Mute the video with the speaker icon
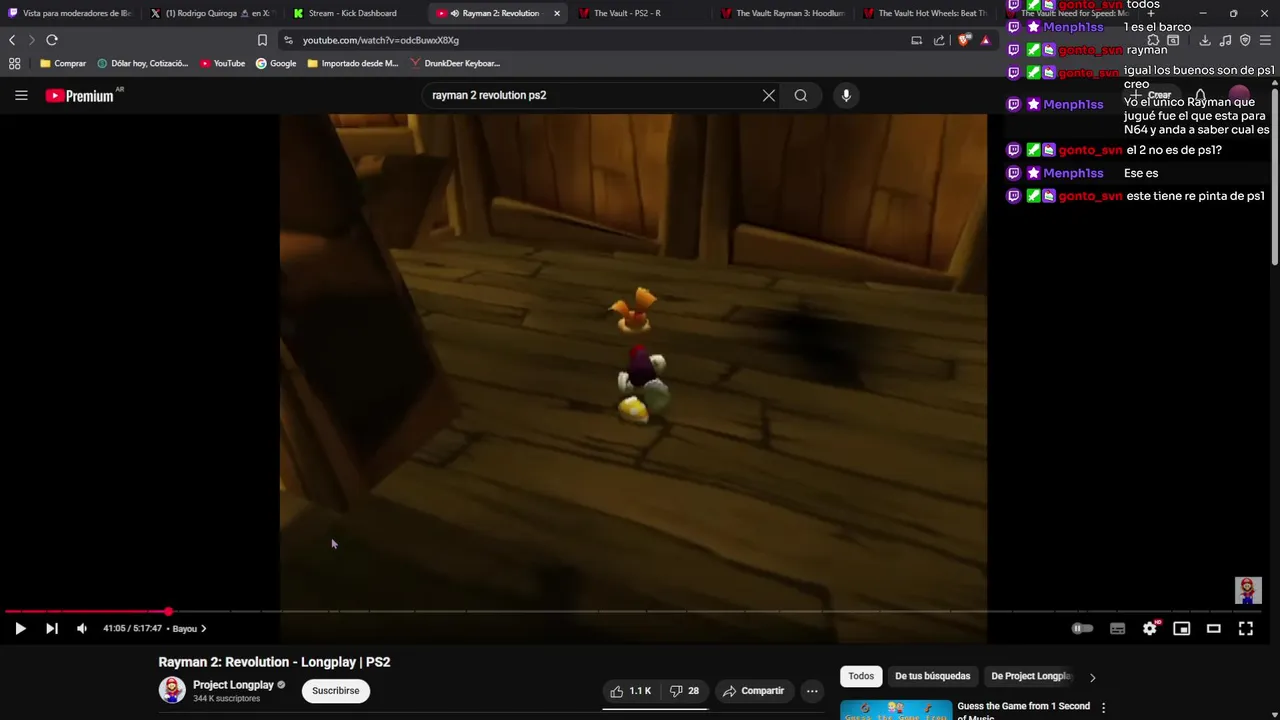 coord(82,628)
